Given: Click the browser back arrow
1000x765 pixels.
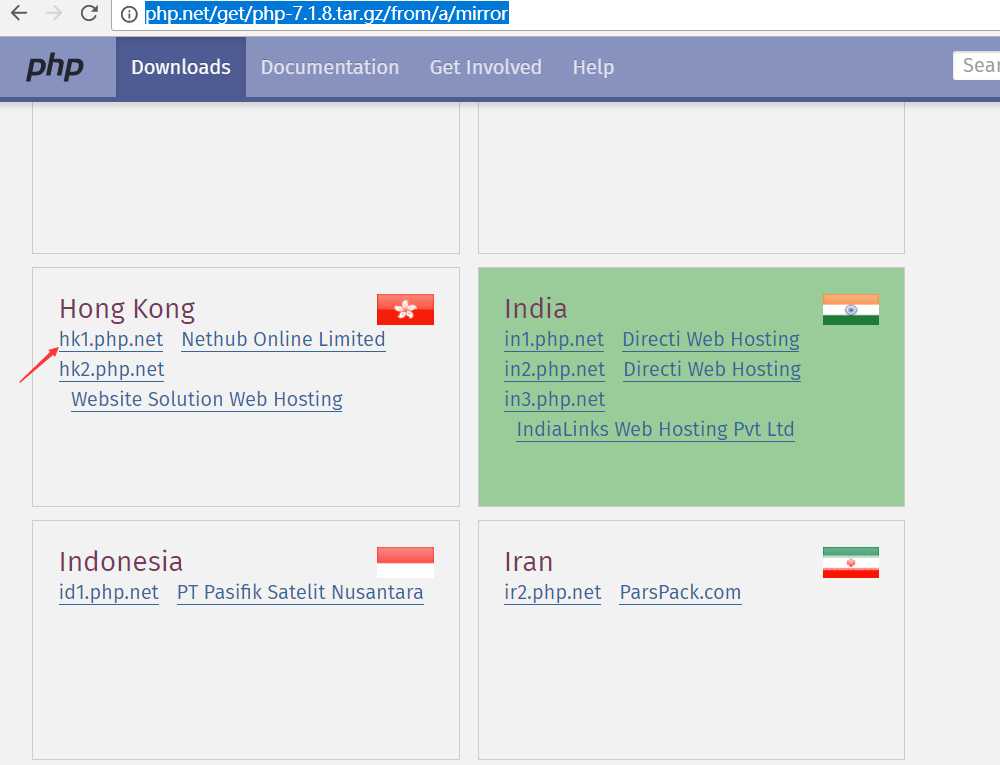Looking at the screenshot, I should click(x=19, y=13).
